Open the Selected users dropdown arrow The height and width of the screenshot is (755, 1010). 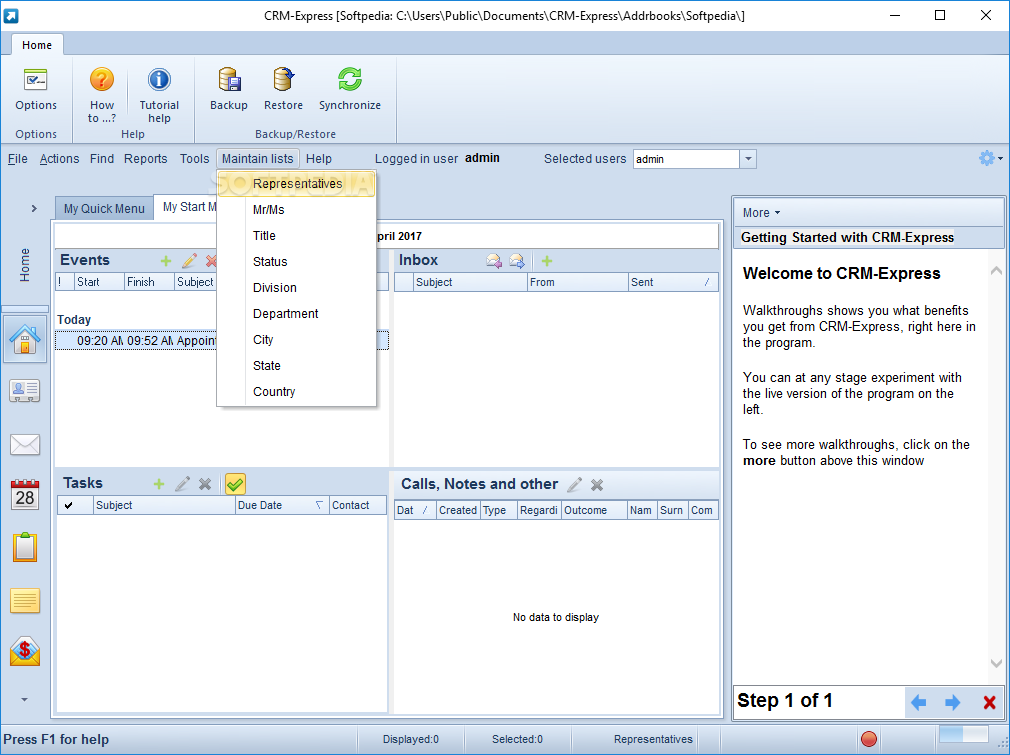click(748, 159)
